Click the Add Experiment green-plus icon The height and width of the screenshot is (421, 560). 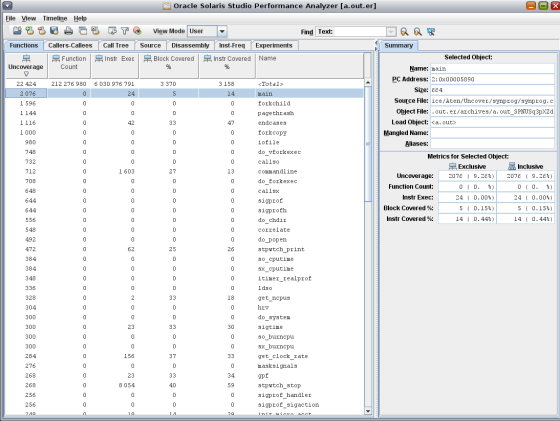click(x=30, y=31)
